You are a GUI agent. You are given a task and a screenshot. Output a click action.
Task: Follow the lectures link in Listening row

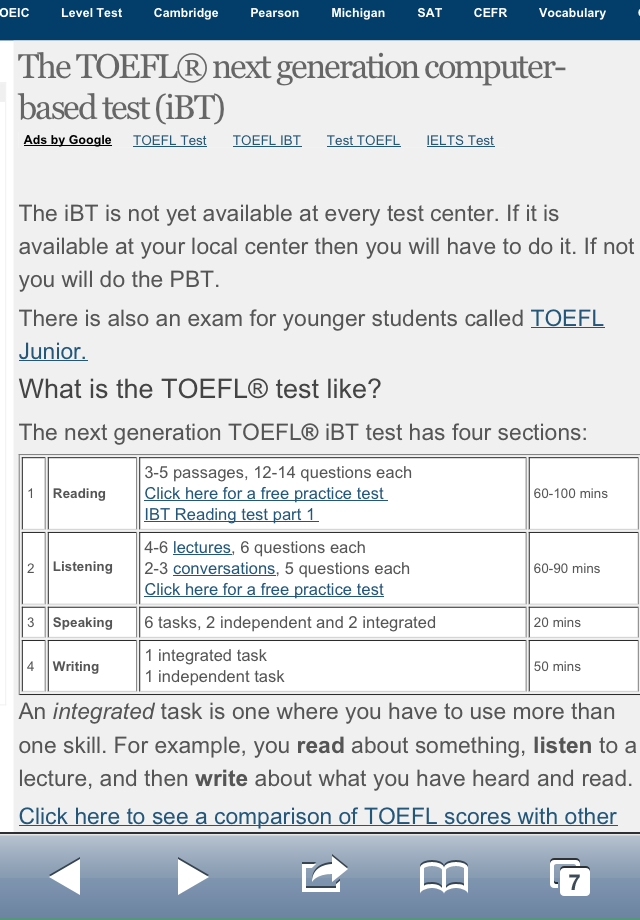pyautogui.click(x=202, y=547)
